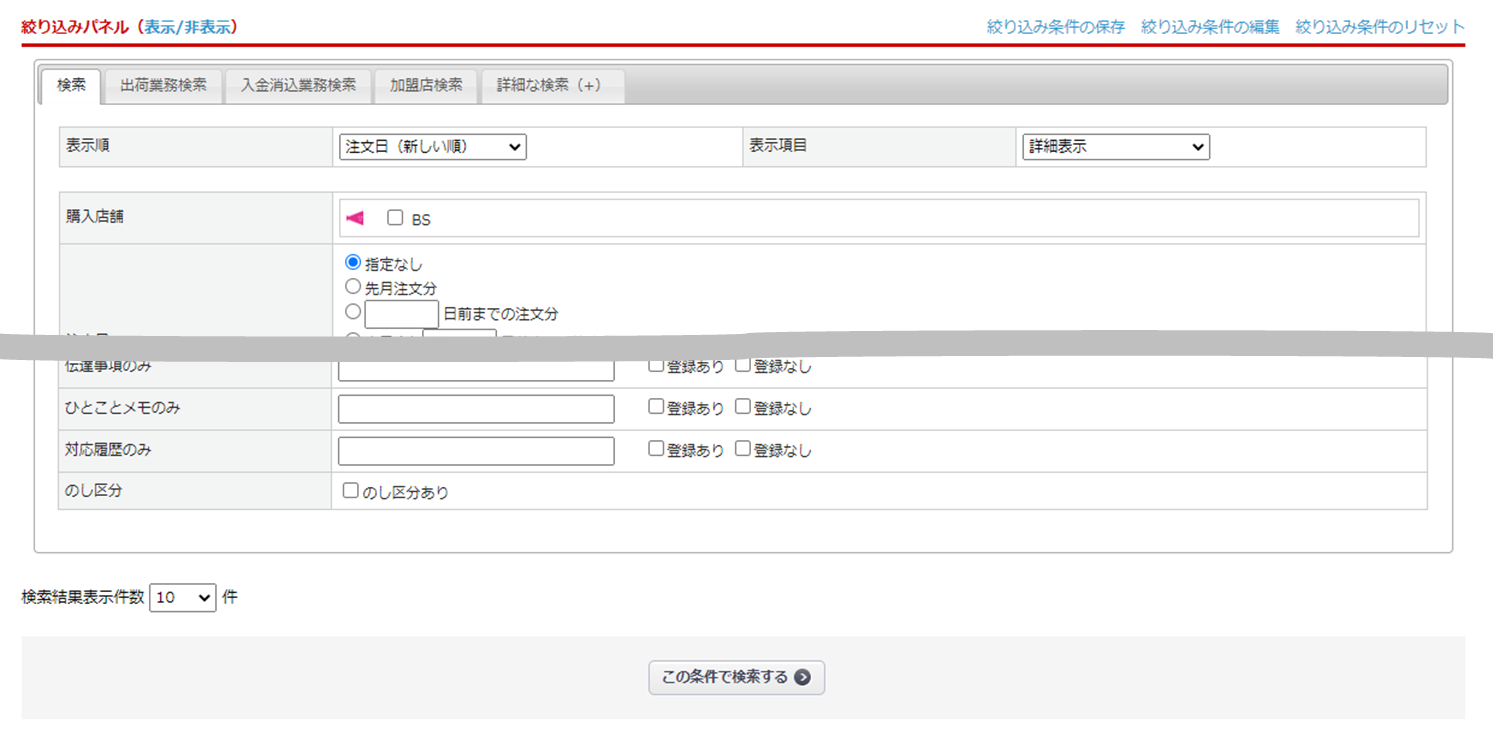The height and width of the screenshot is (748, 1493).
Task: Enable the のし区分あり checkbox
Action: tap(351, 491)
